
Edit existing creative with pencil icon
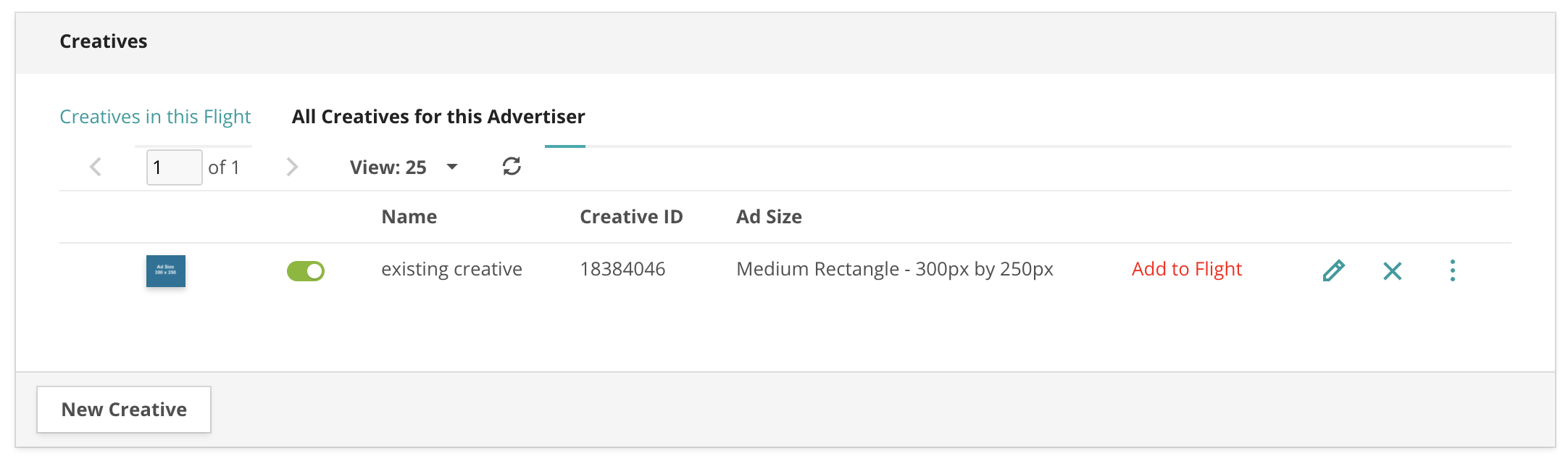tap(1333, 270)
